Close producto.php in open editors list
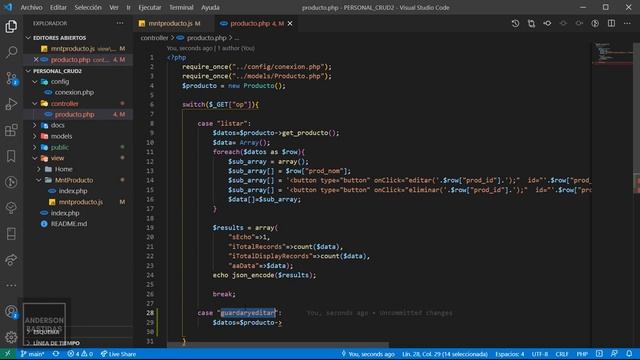This screenshot has height=360, width=640. [x=36, y=60]
